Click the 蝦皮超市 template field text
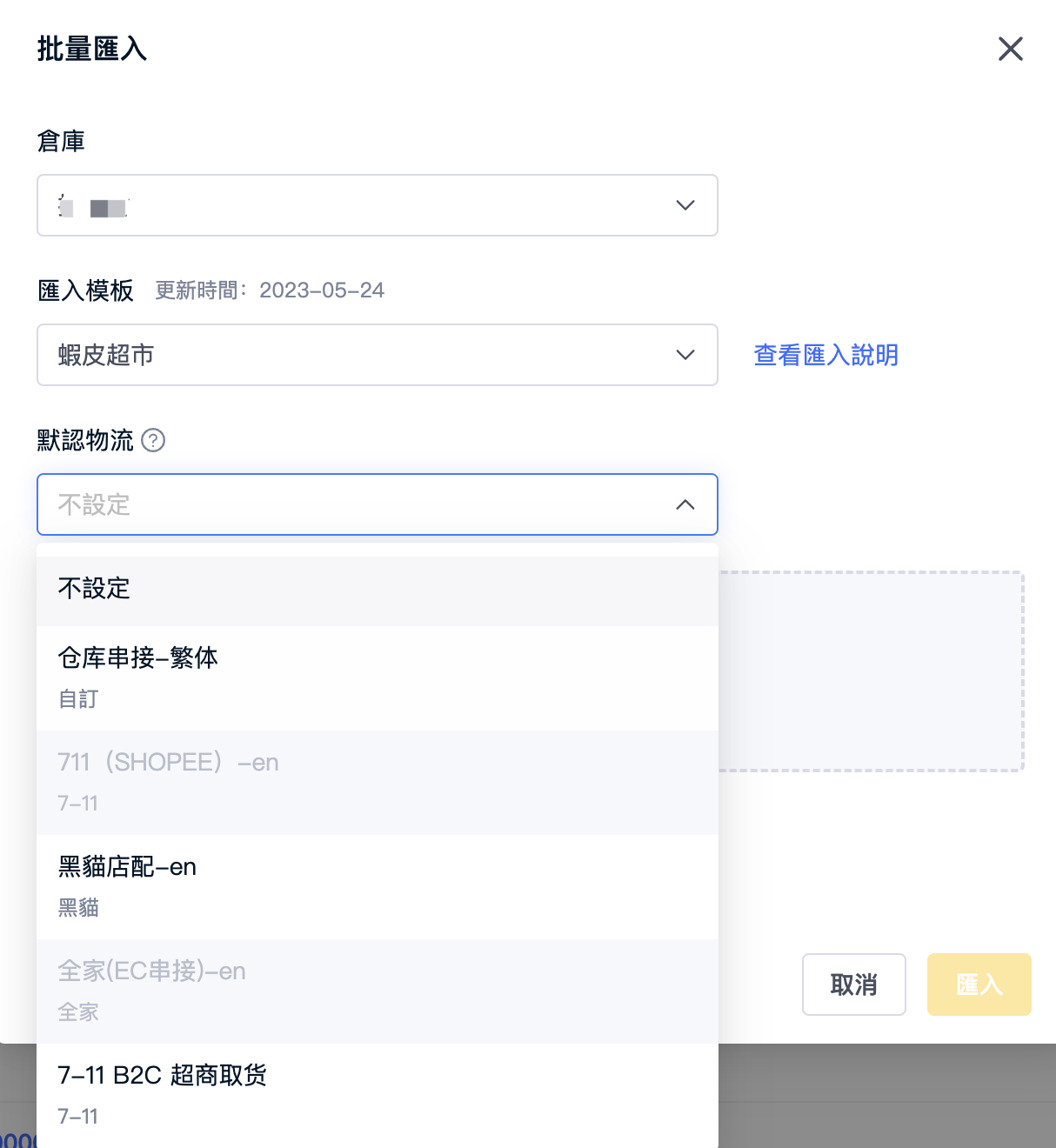This screenshot has height=1148, width=1056. point(106,355)
